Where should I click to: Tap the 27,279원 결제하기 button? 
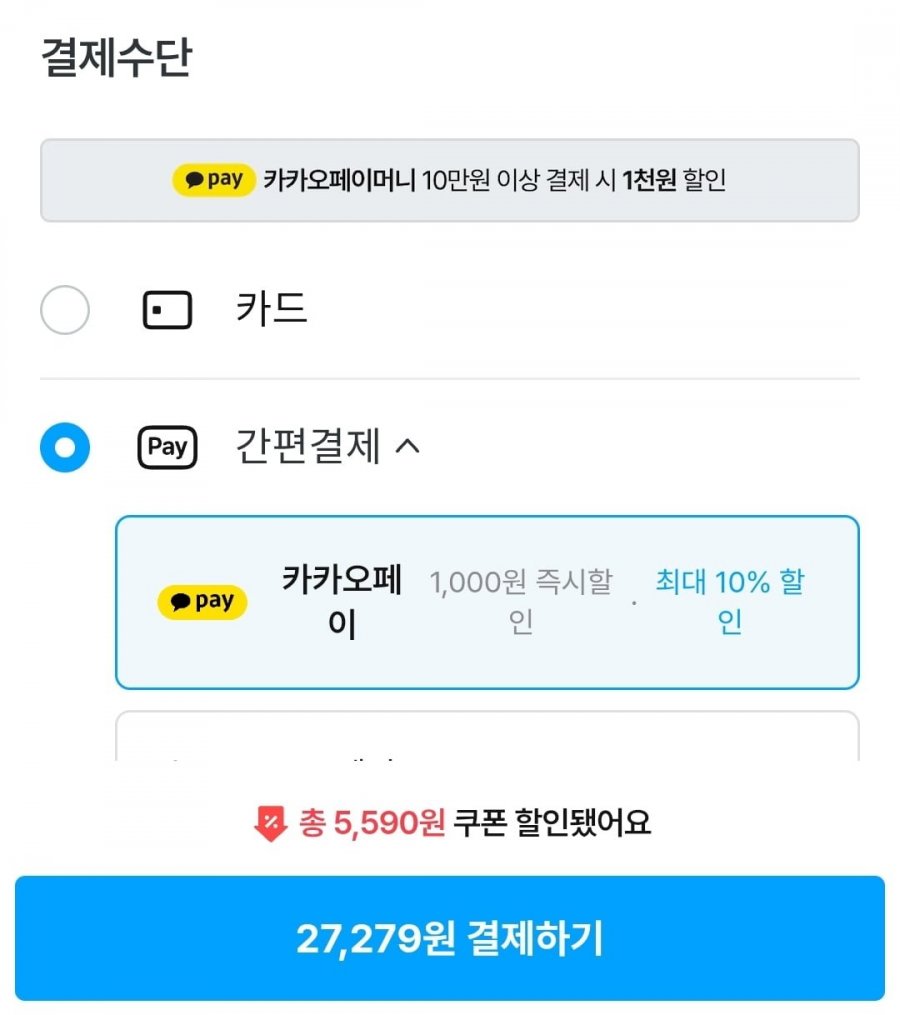coord(450,938)
